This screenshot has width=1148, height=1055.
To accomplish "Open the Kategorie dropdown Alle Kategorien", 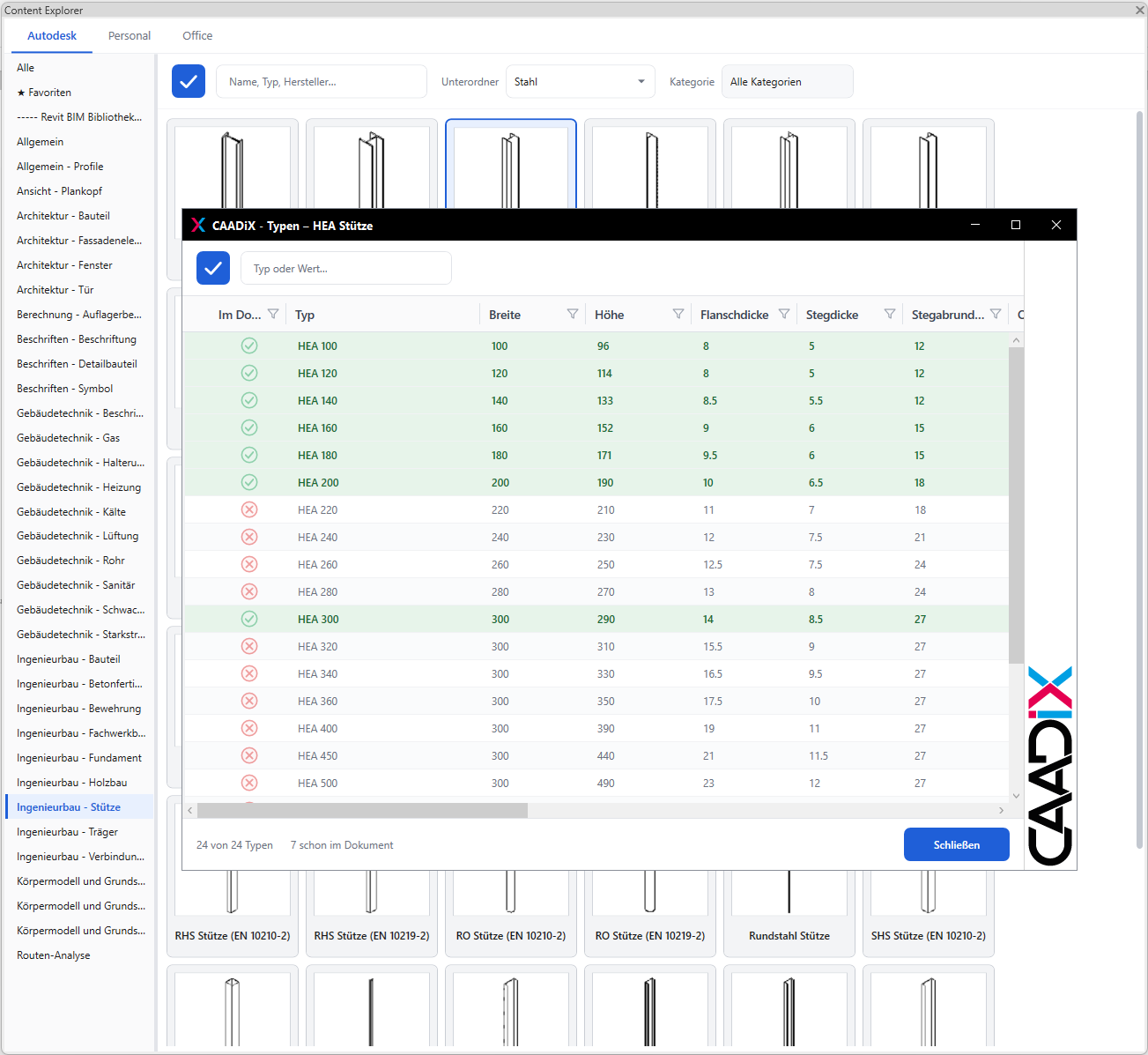I will [x=788, y=81].
